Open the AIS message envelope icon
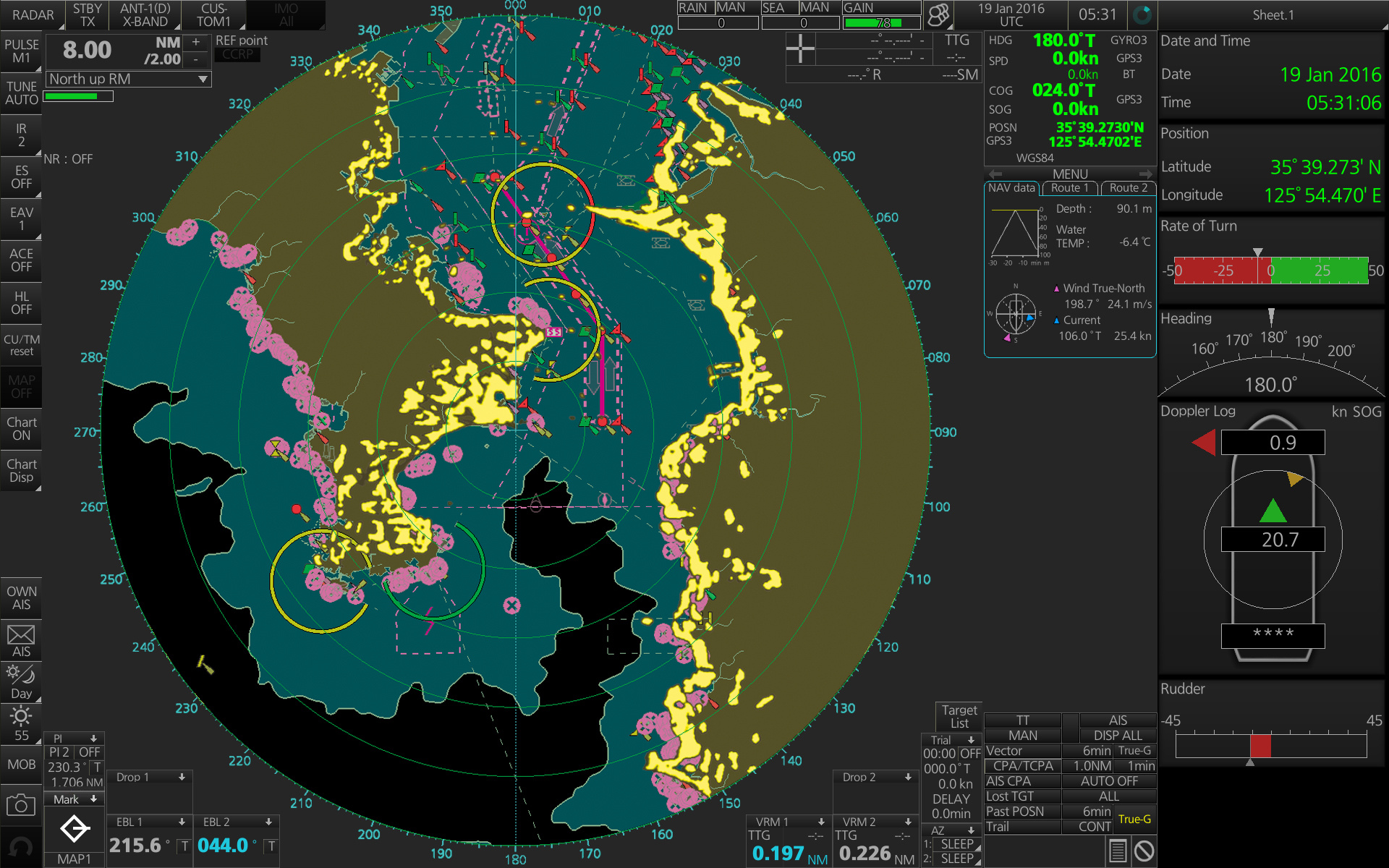 [21, 640]
